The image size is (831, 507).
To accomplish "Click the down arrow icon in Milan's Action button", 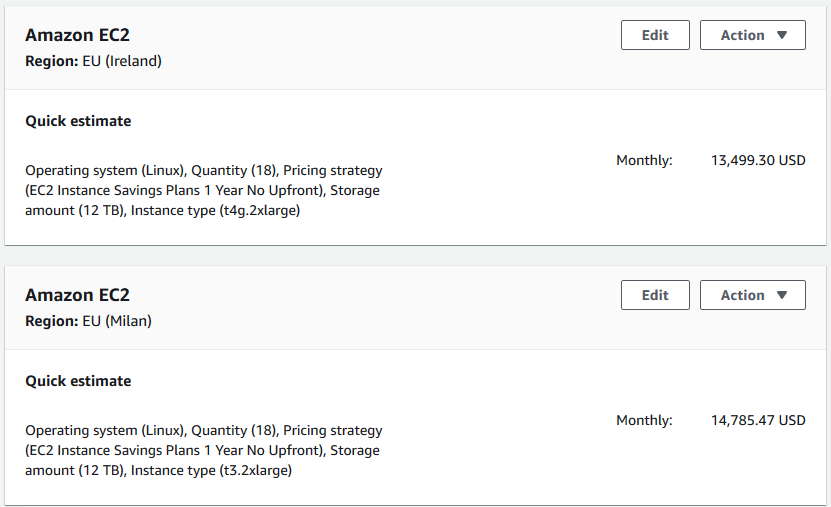I will point(782,295).
